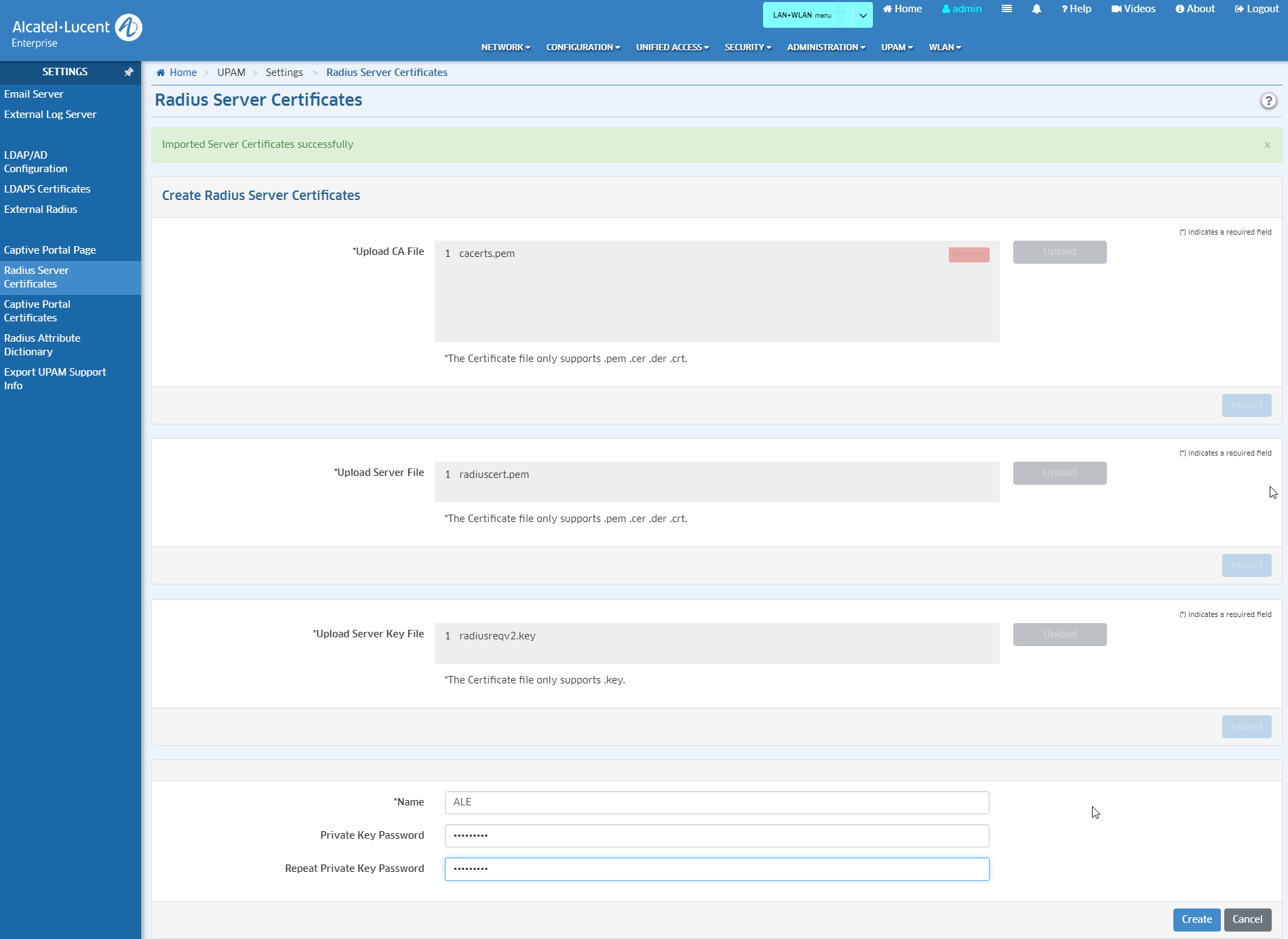Open the Administration menu
The width and height of the screenshot is (1288, 939).
[825, 47]
